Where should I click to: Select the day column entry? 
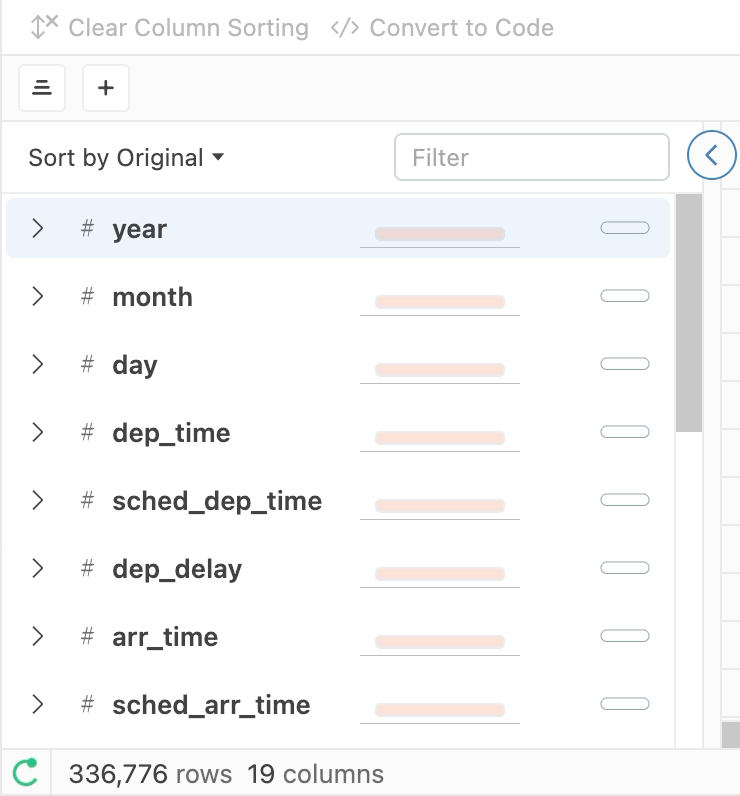pos(135,365)
